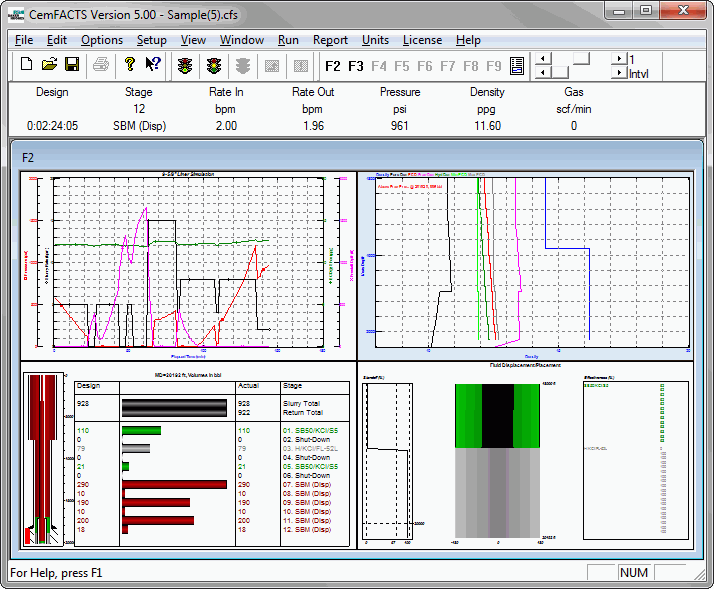Open a file with the folder icon
714x589 pixels.
point(49,65)
